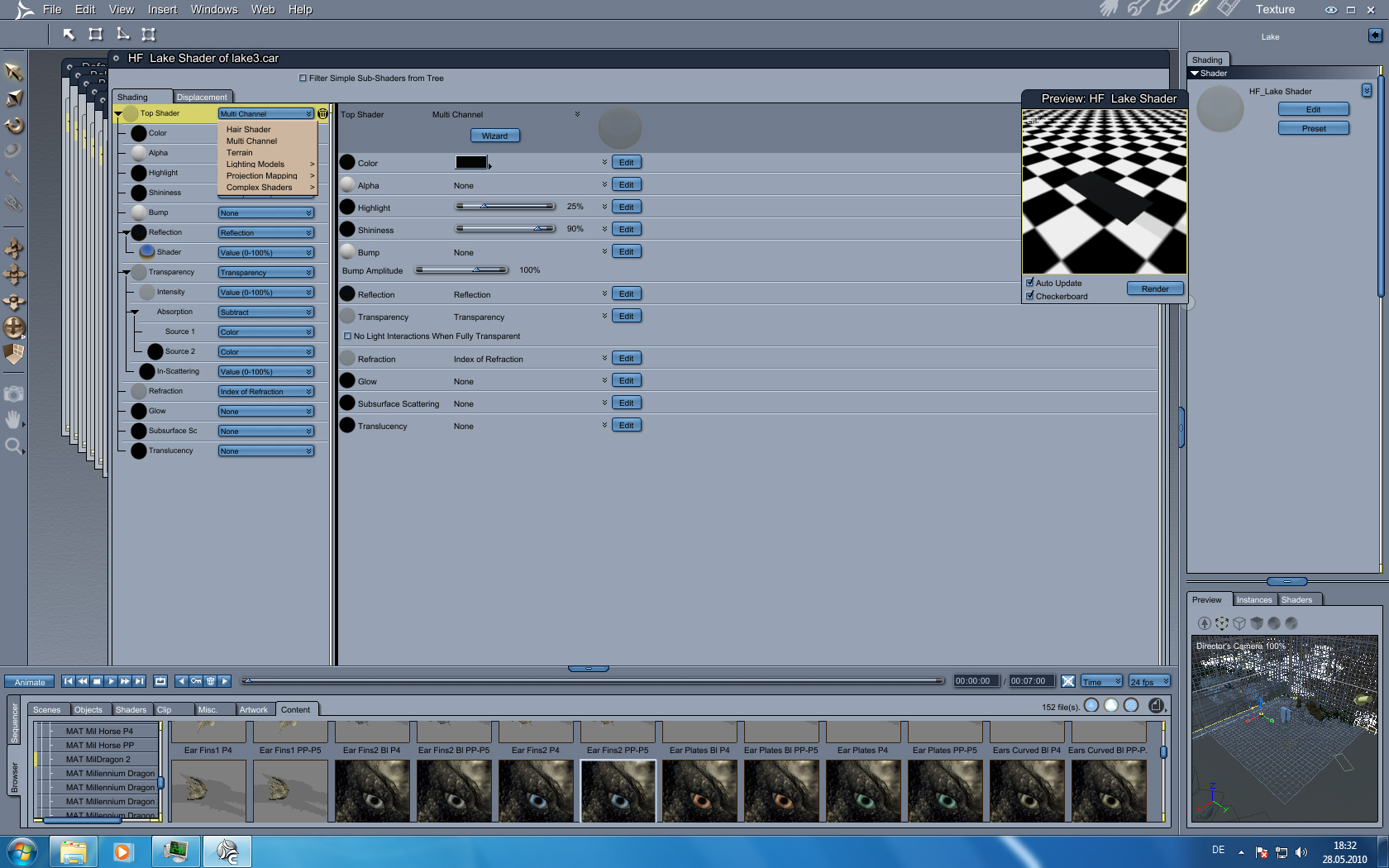Viewport: 1389px width, 868px height.
Task: Select MAT MilDragon 2 in the browser tree
Action: (x=98, y=760)
